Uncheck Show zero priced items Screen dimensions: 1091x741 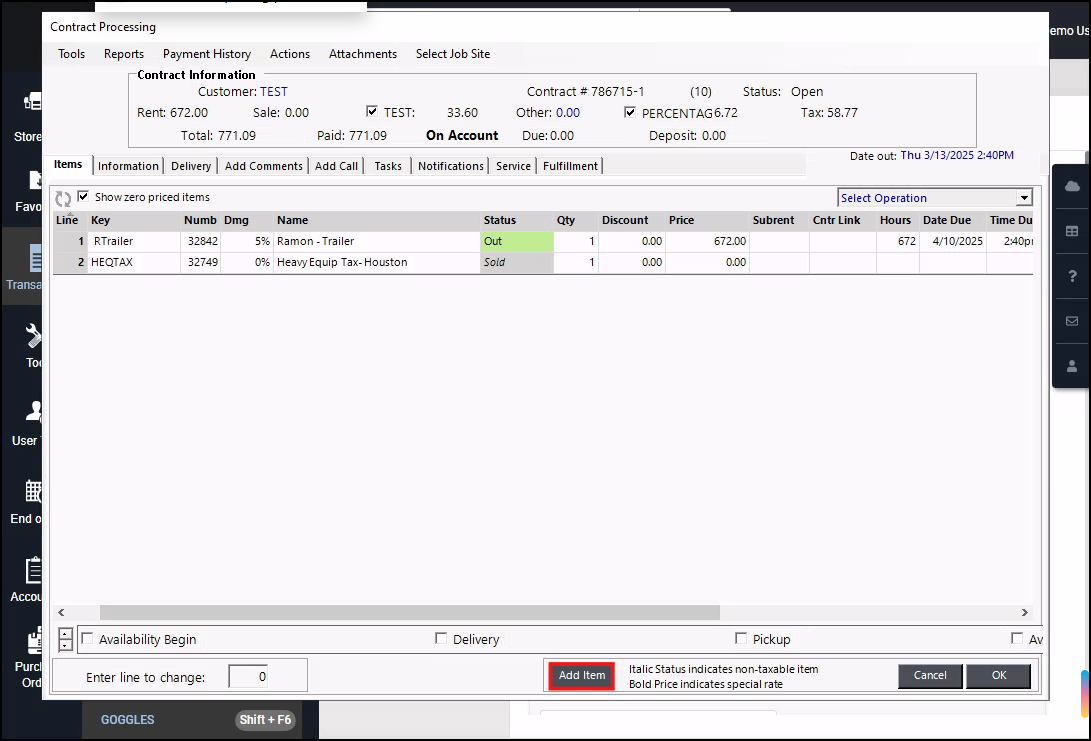pos(84,197)
